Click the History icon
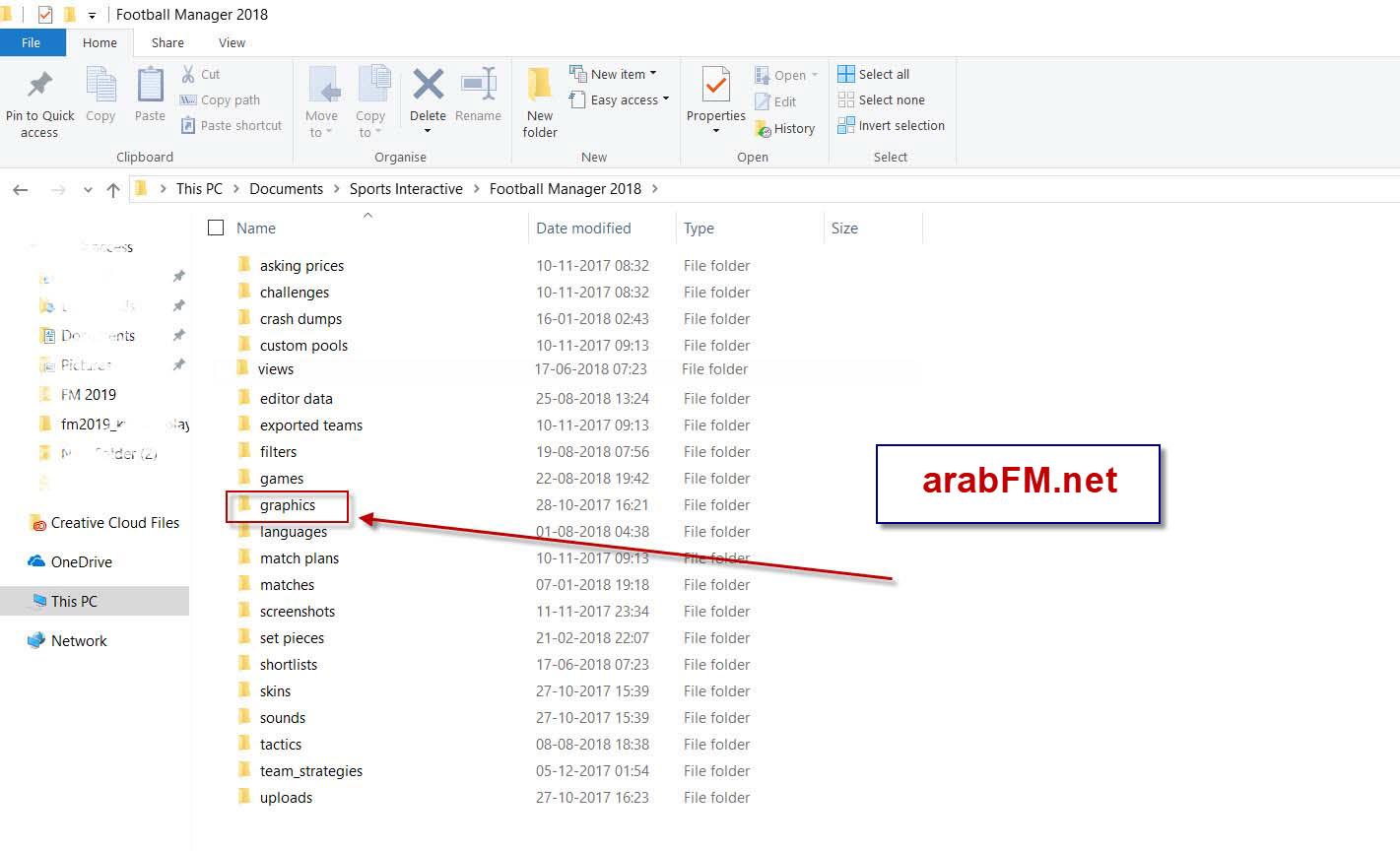Screen dimensions: 1400x851 [x=763, y=129]
